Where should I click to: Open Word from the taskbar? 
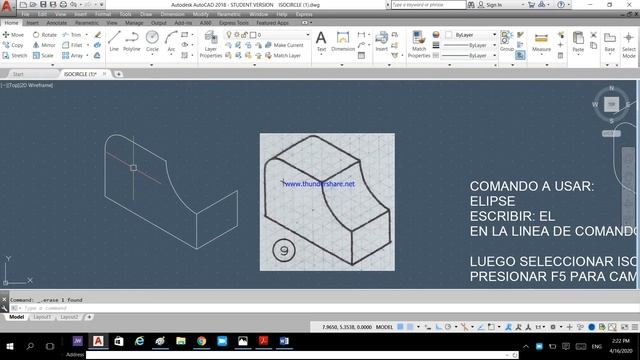(284, 341)
